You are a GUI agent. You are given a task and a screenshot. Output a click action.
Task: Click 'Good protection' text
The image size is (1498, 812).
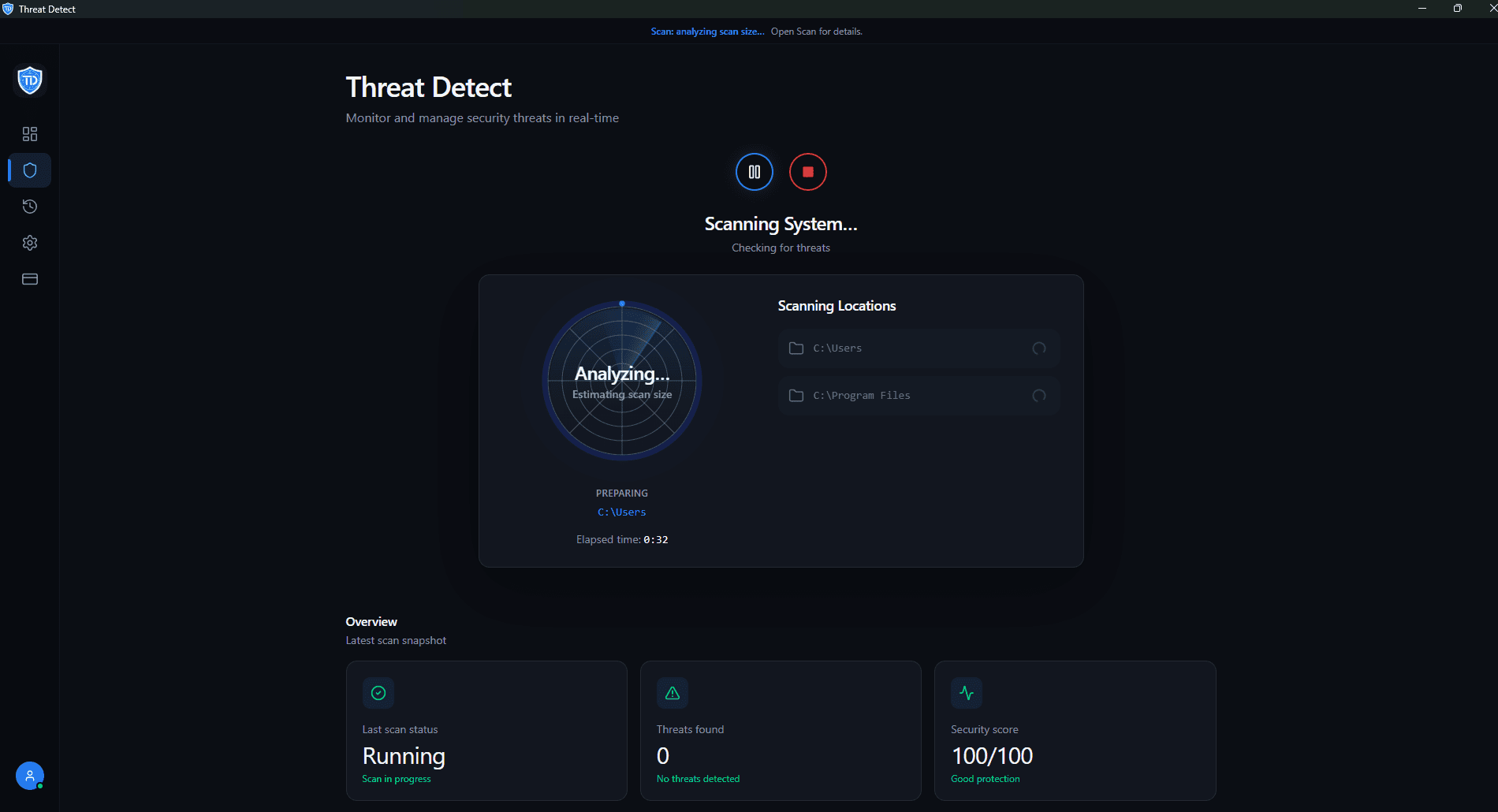click(x=986, y=779)
